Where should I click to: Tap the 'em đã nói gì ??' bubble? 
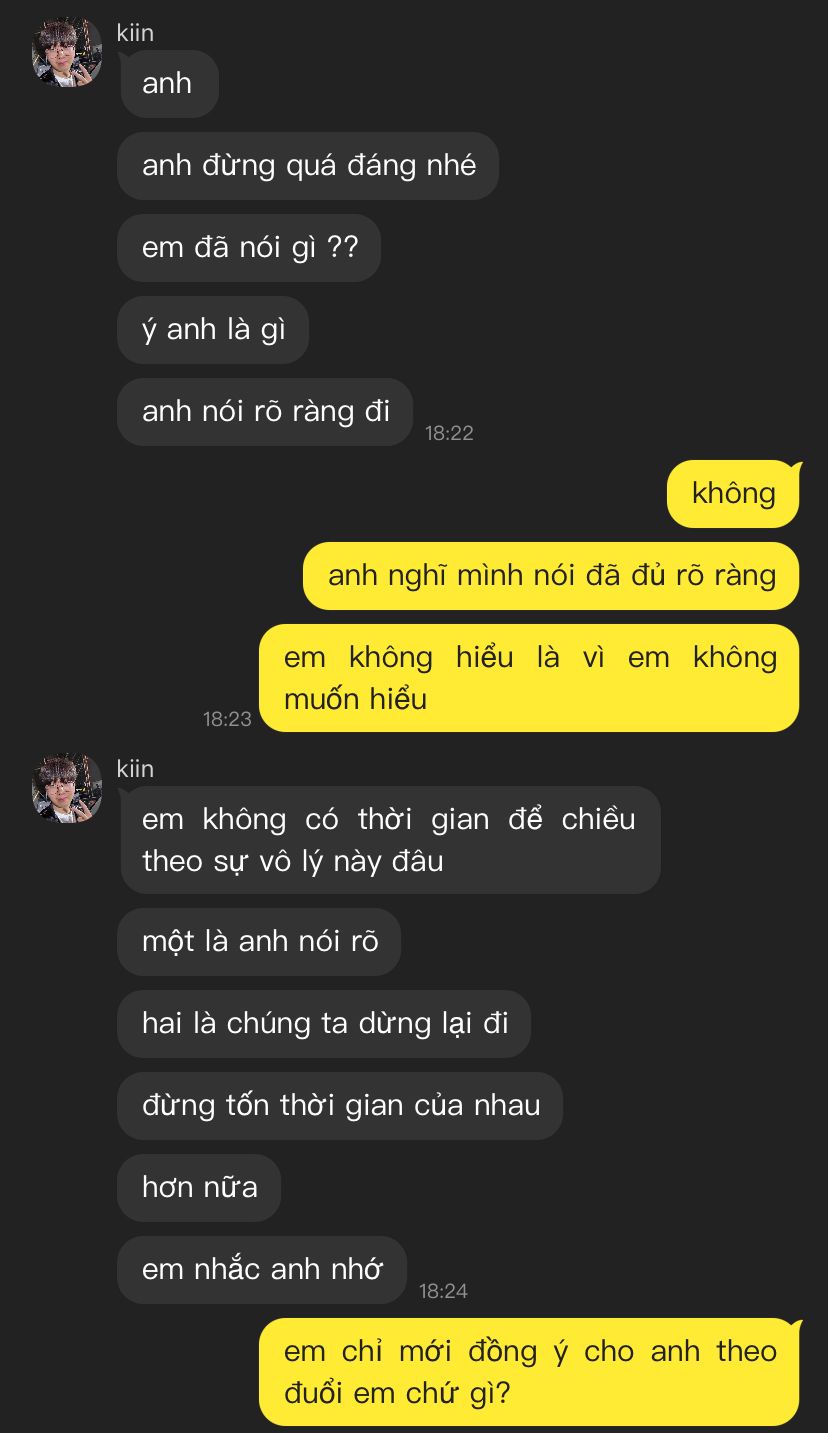pos(249,248)
